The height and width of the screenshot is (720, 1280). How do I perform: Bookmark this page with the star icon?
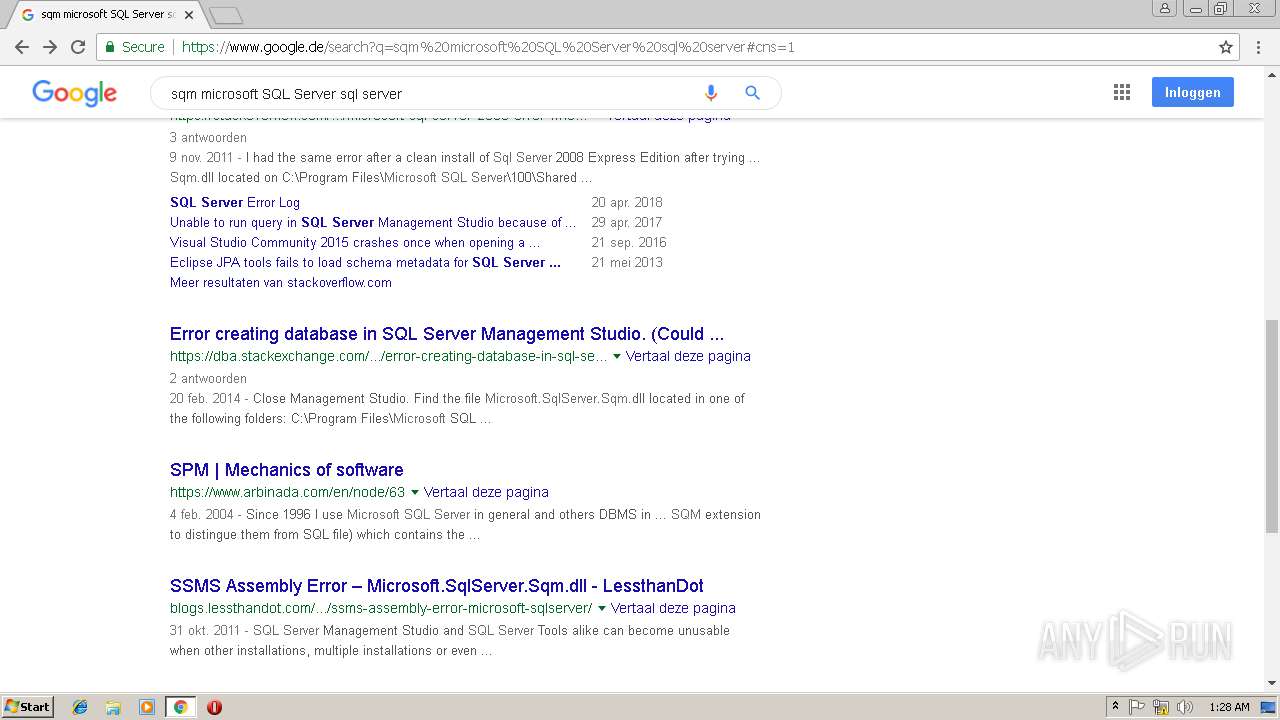[1226, 47]
